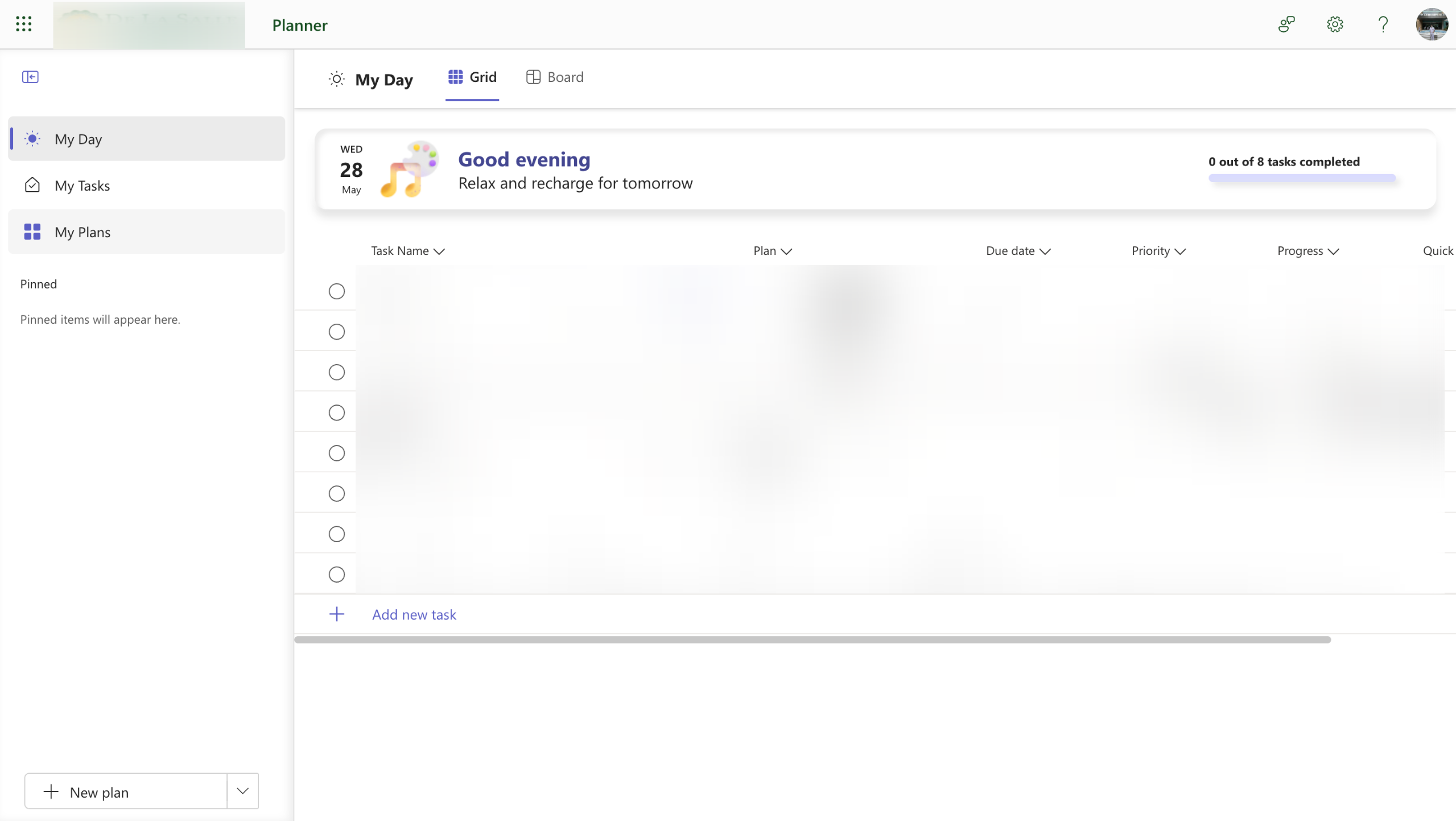
Task: Mark the sixth task complete
Action: point(337,493)
